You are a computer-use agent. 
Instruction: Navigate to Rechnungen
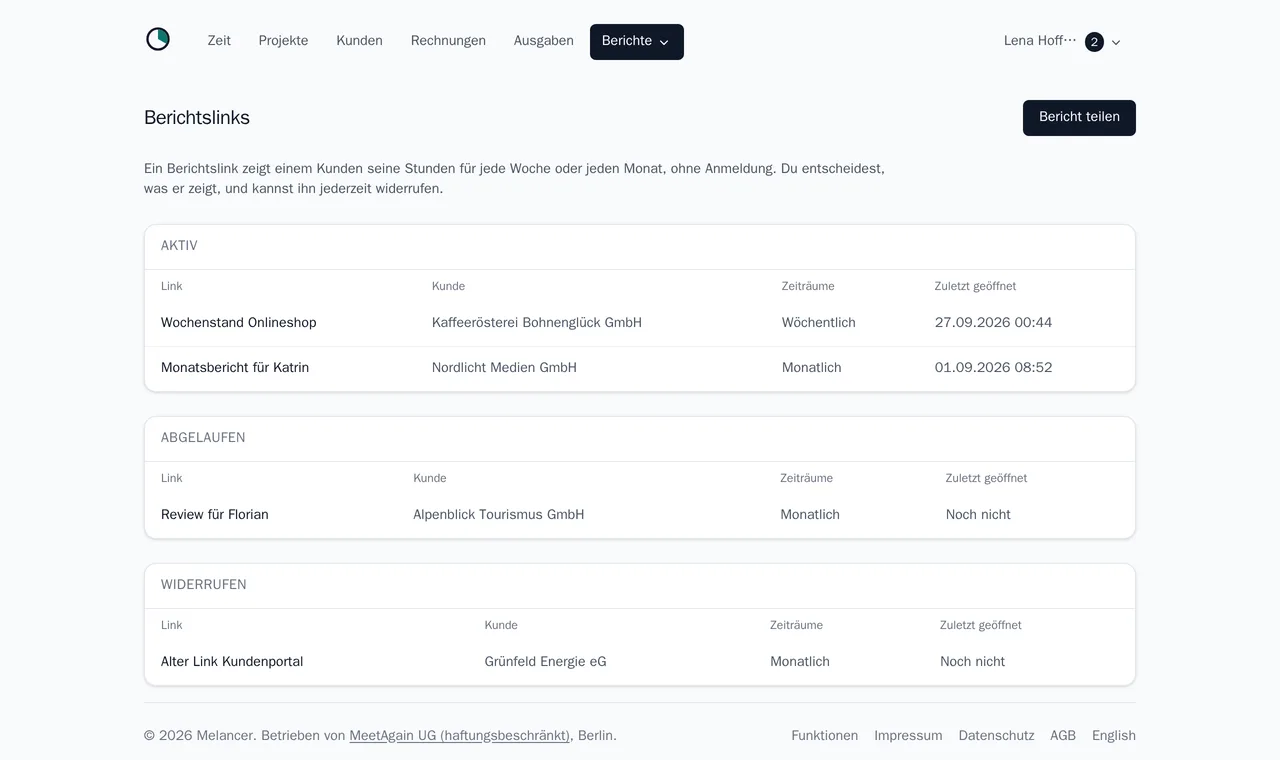coord(448,41)
